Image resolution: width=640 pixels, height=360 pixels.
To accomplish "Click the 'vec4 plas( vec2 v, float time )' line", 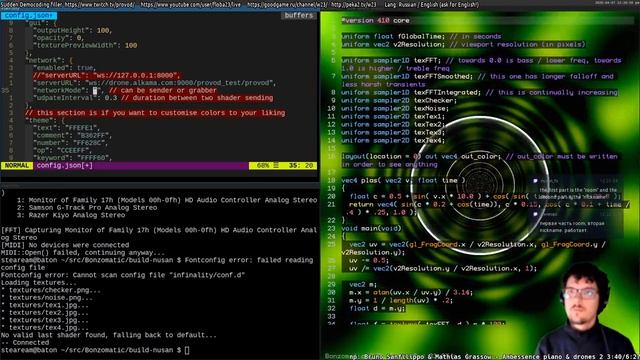I will pyautogui.click(x=403, y=180).
